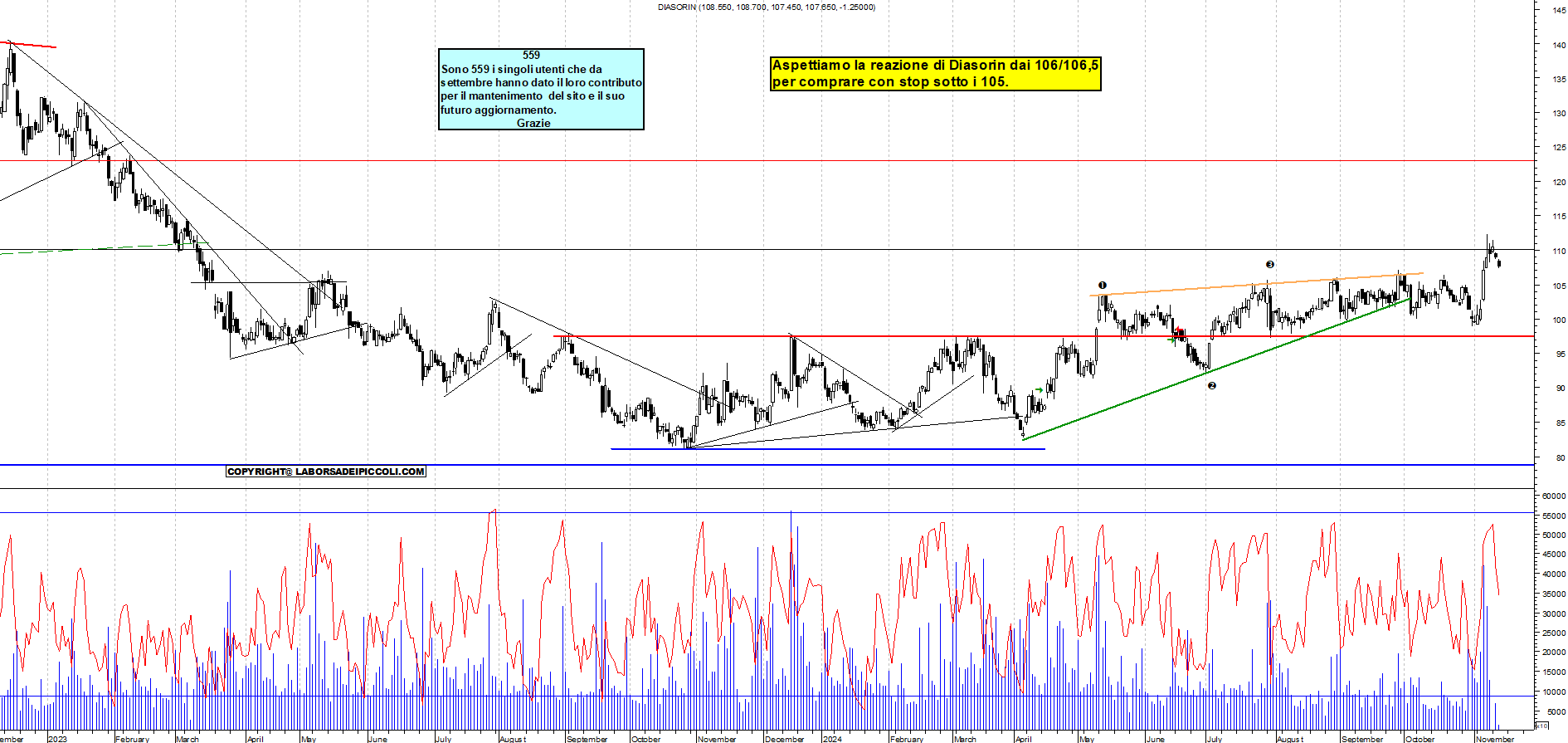Click the 120 price axis label
Viewport: 1568px width, 743px height.
point(1559,183)
